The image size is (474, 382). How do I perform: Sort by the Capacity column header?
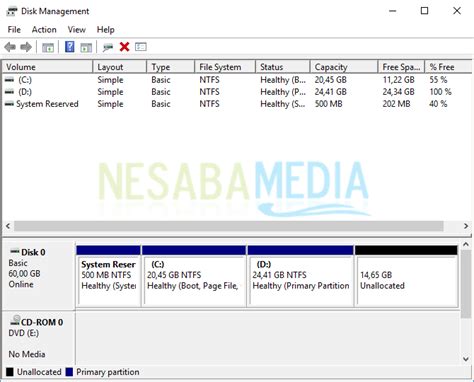pyautogui.click(x=344, y=67)
